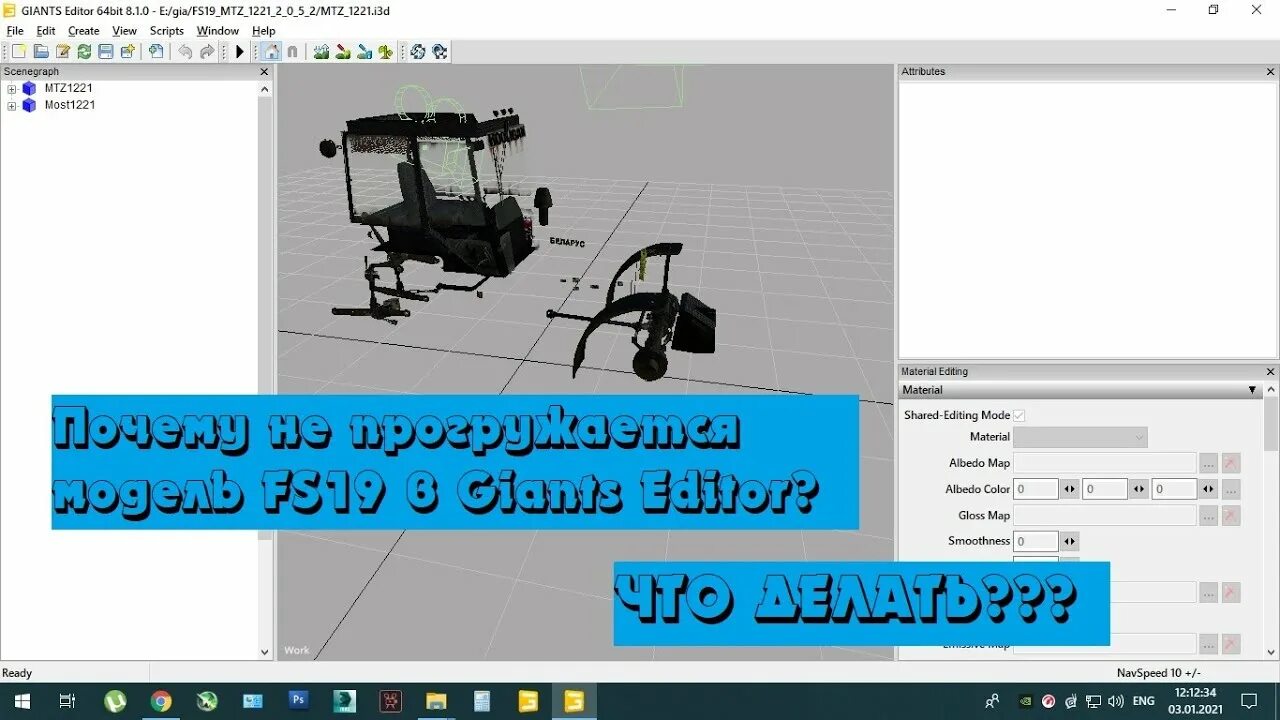The height and width of the screenshot is (720, 1280).
Task: Open the Windows Start menu
Action: (x=21, y=701)
